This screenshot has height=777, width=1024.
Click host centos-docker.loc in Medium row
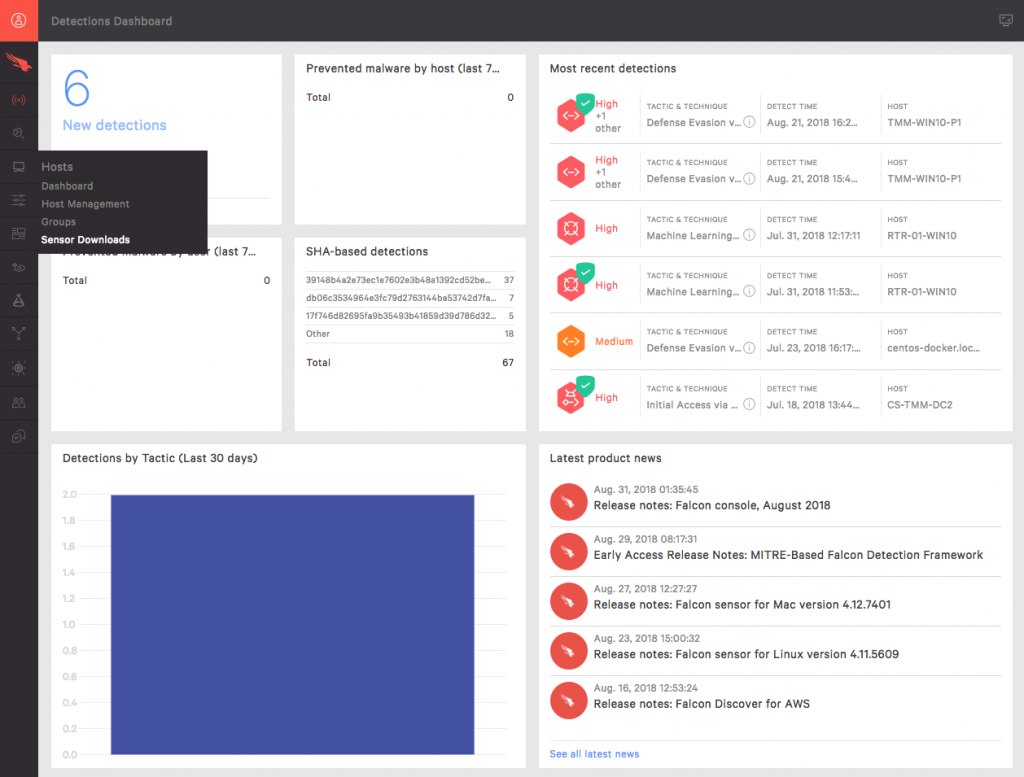[x=933, y=348]
